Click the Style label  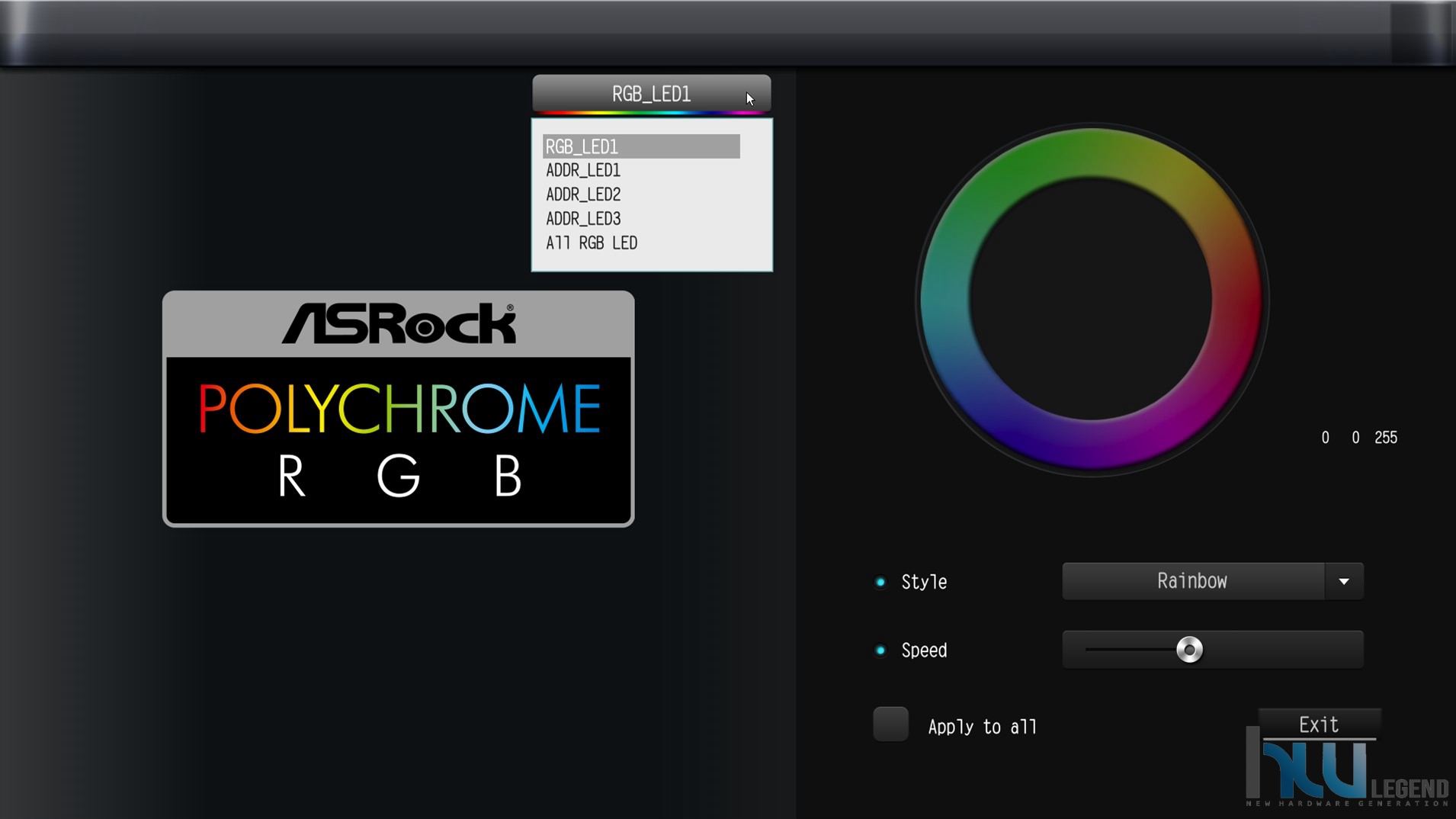[924, 582]
